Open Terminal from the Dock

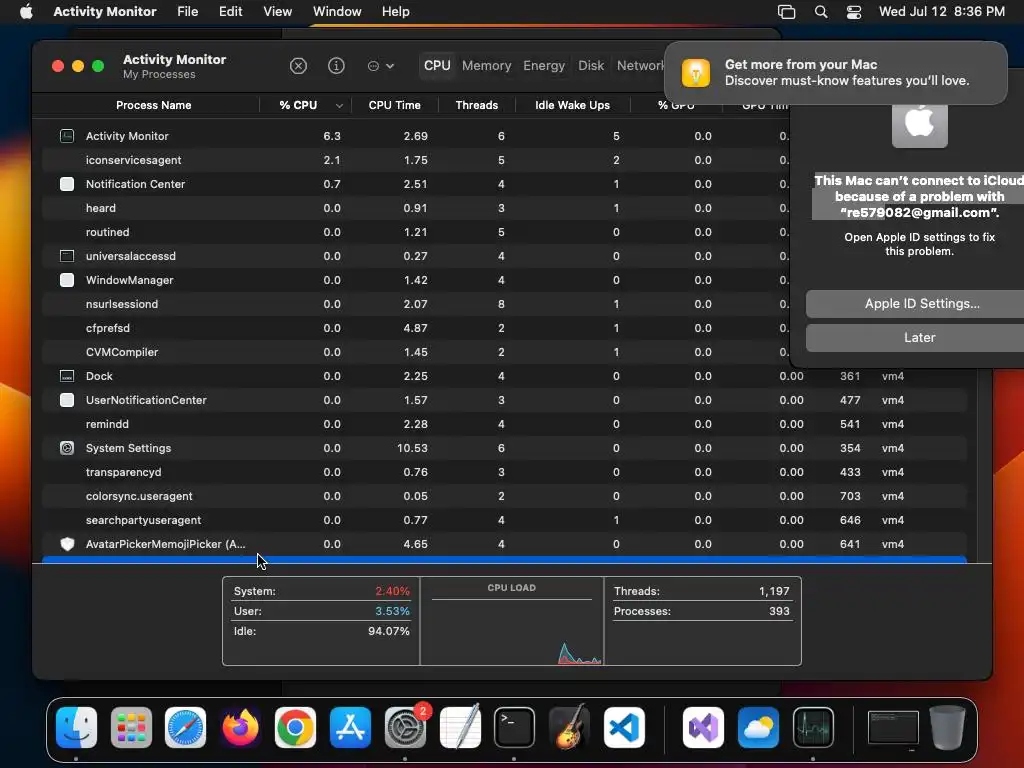coord(514,727)
